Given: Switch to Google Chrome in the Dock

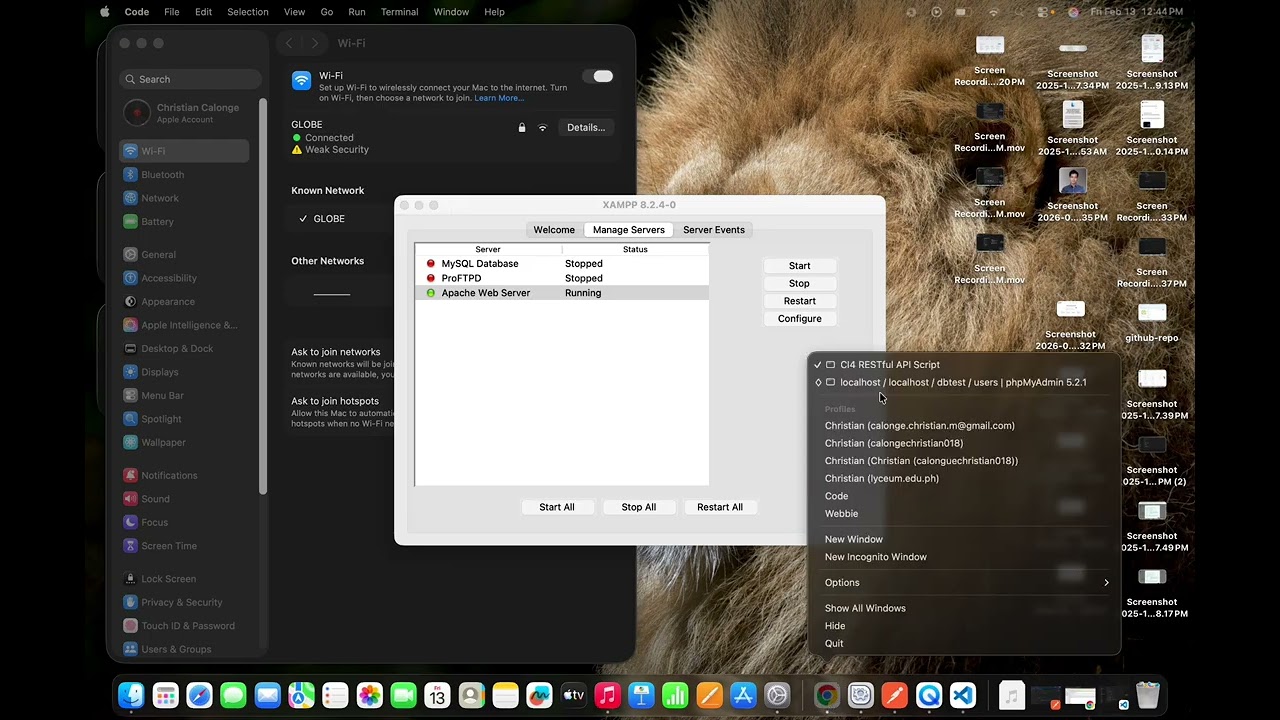Looking at the screenshot, I should [x=827, y=695].
